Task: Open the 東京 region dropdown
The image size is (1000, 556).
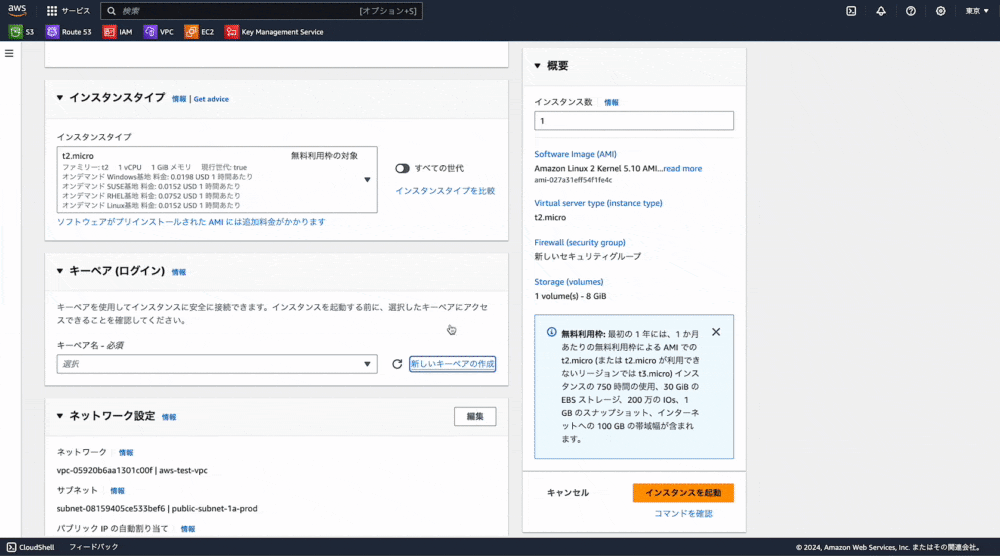Action: (x=976, y=11)
